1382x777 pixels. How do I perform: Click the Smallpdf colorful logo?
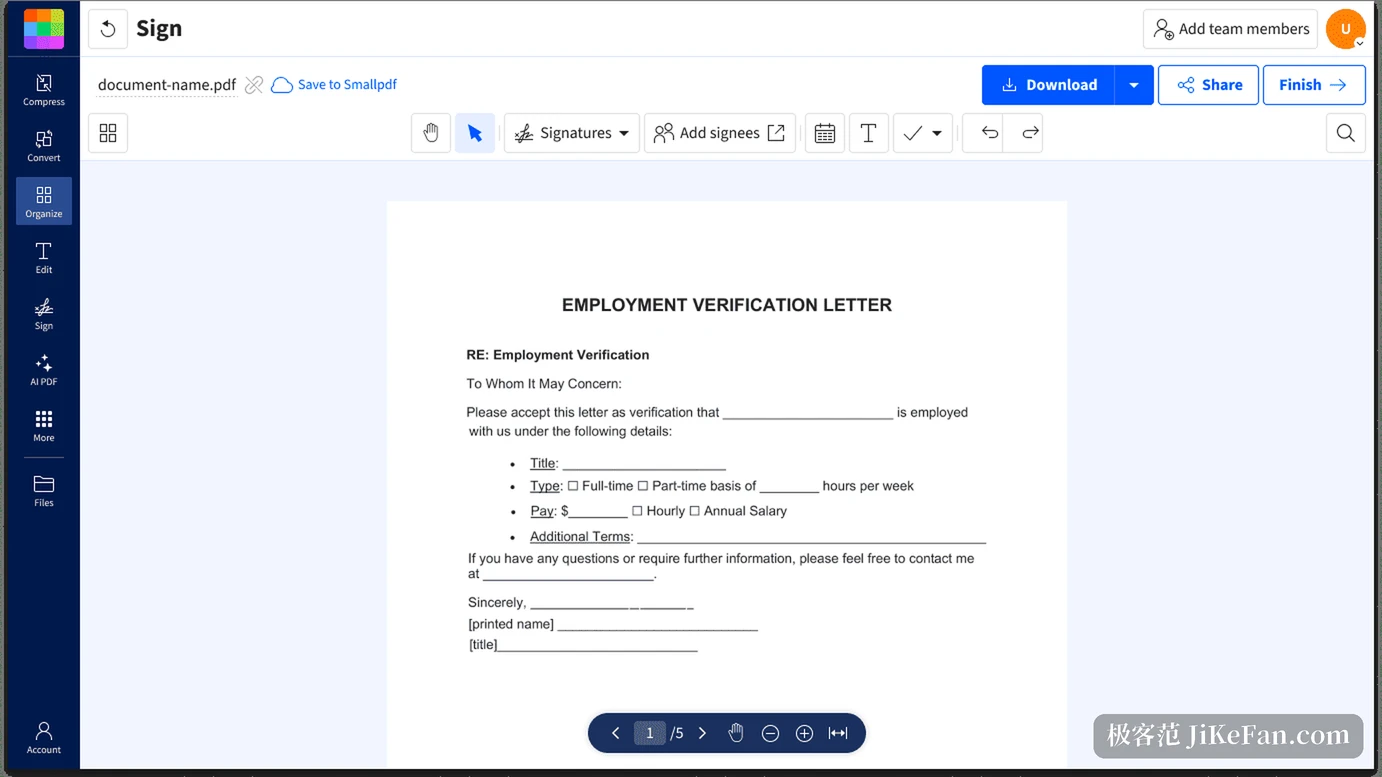click(x=44, y=29)
